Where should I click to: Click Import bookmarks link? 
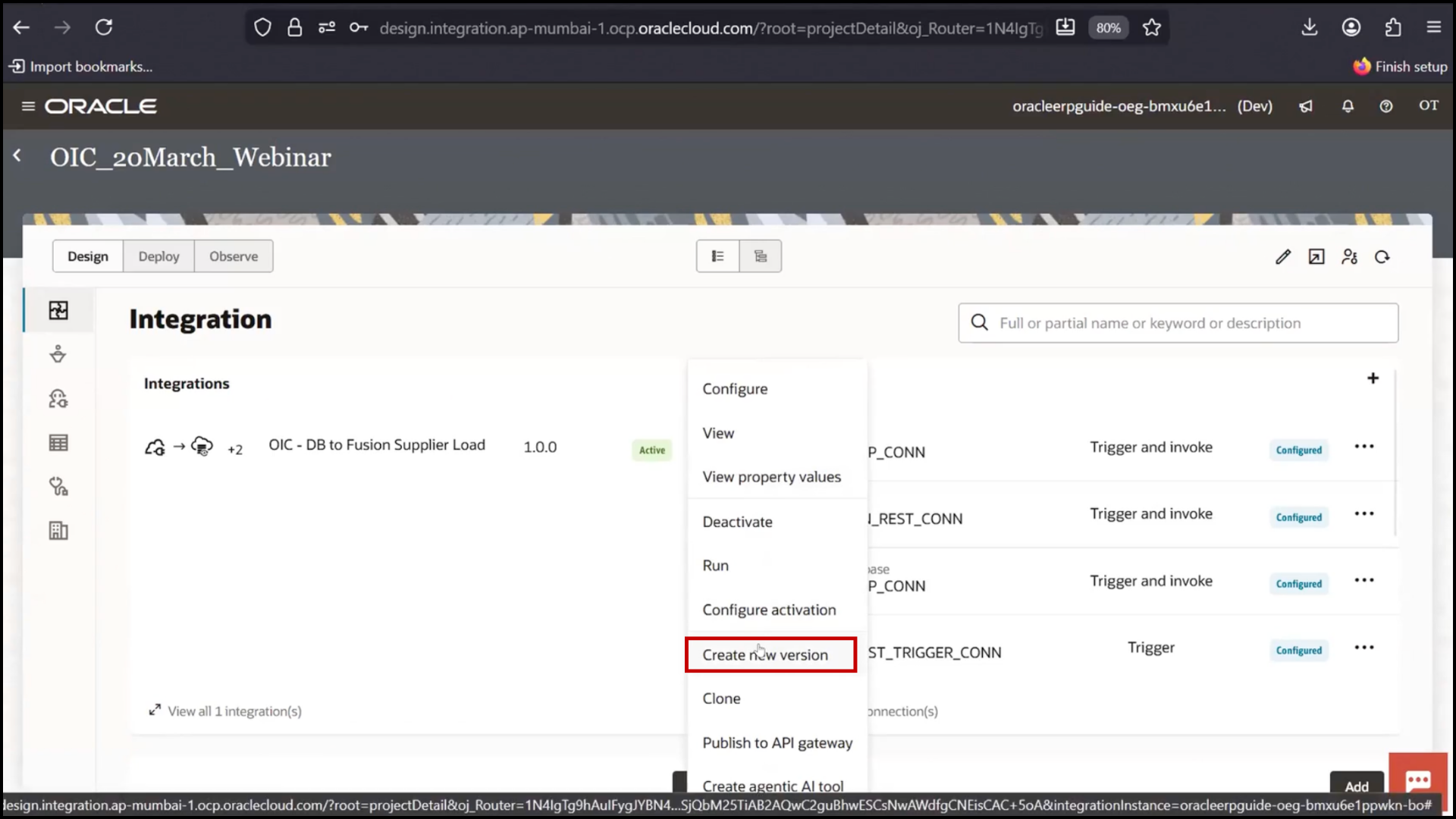pyautogui.click(x=80, y=67)
